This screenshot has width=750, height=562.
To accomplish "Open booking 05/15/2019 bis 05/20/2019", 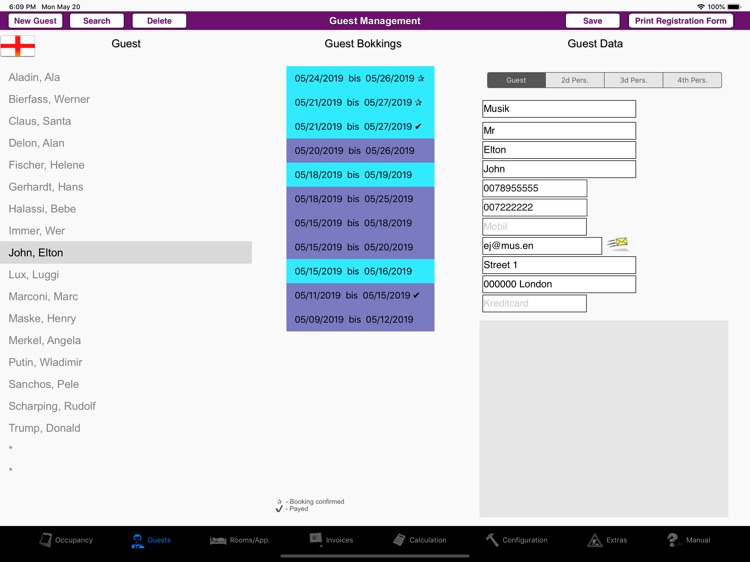I will click(x=360, y=247).
